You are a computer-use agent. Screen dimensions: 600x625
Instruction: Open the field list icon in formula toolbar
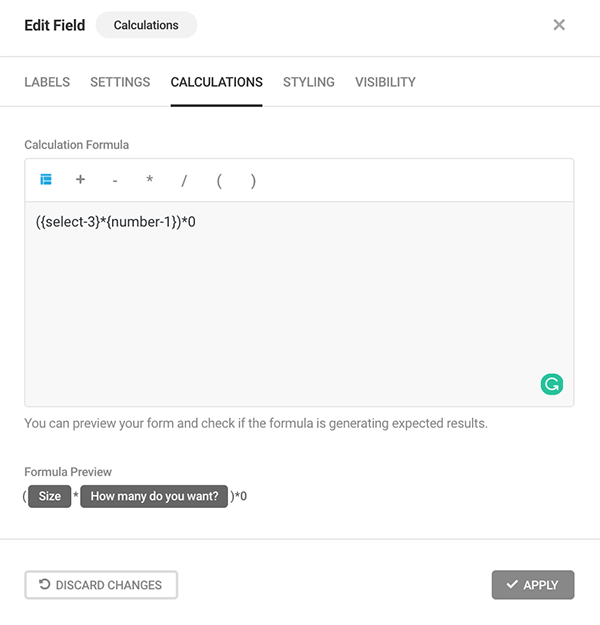[45, 180]
